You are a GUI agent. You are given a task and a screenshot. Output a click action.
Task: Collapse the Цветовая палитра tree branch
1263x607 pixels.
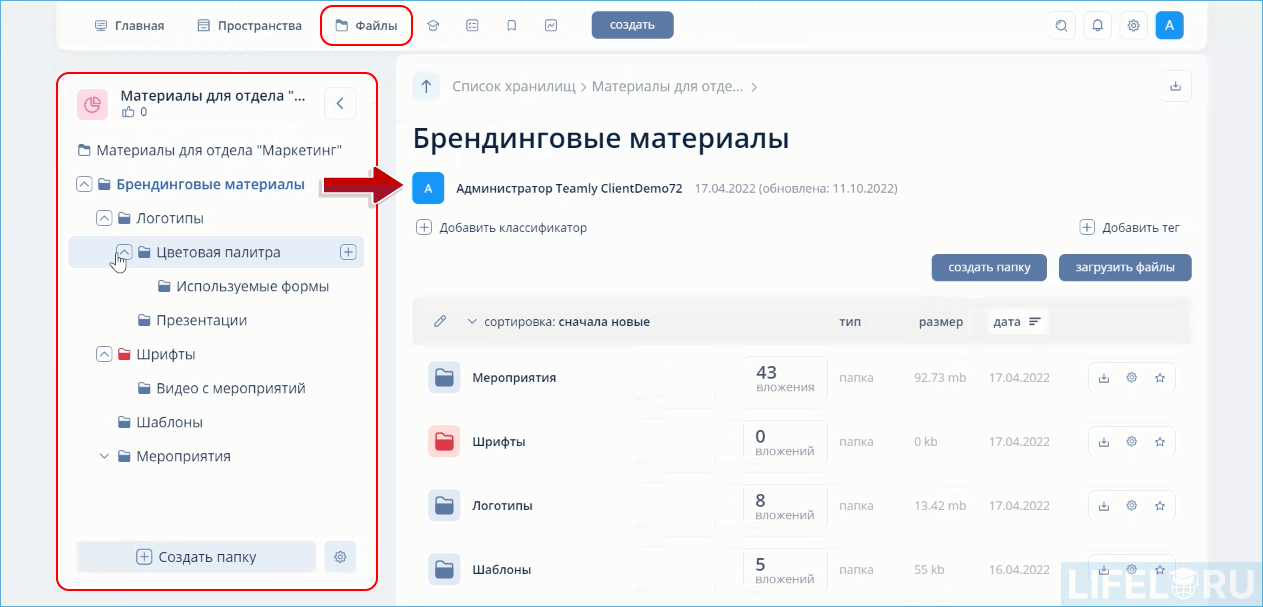(x=124, y=251)
